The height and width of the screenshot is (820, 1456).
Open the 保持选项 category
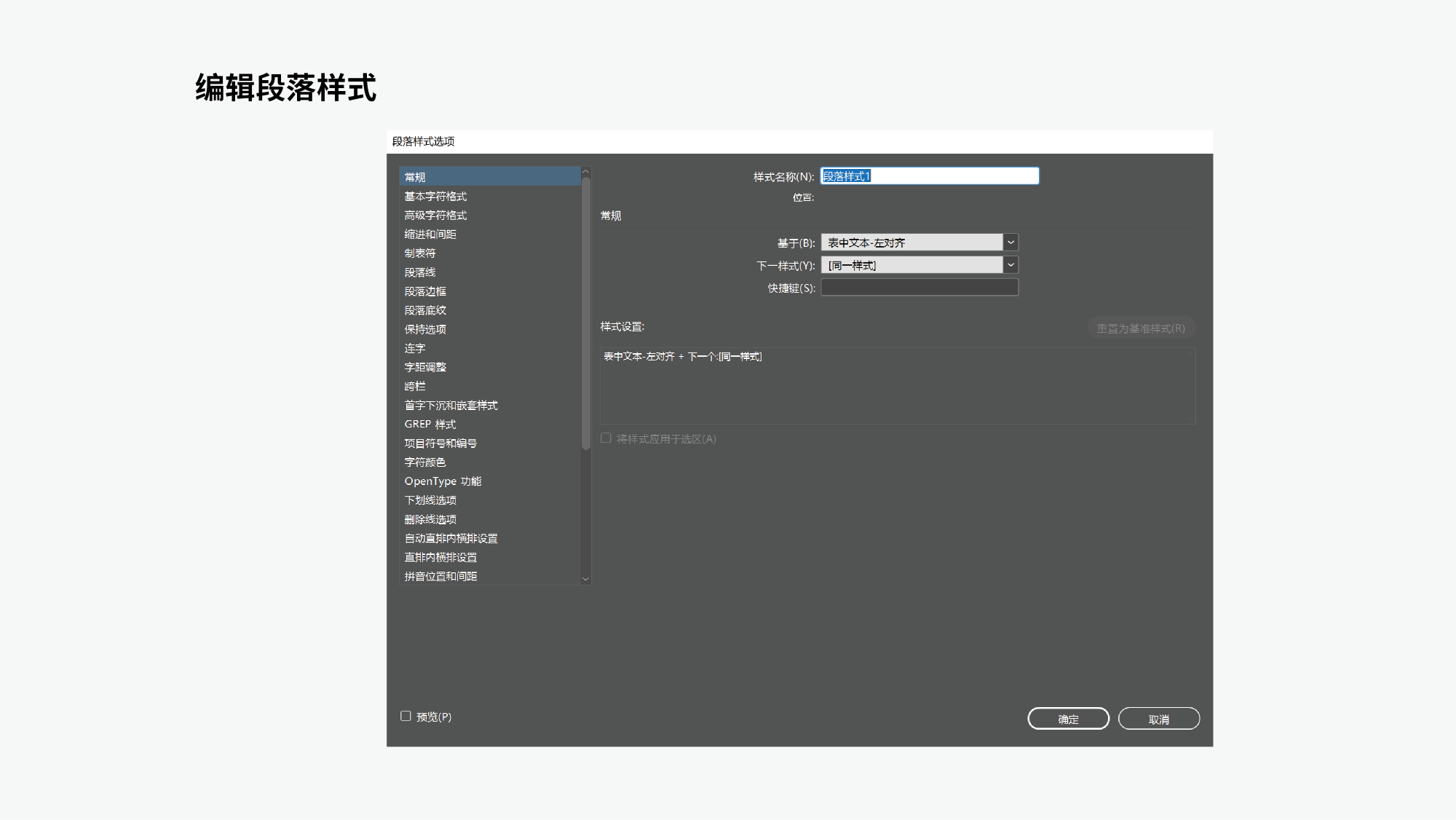[x=490, y=329]
